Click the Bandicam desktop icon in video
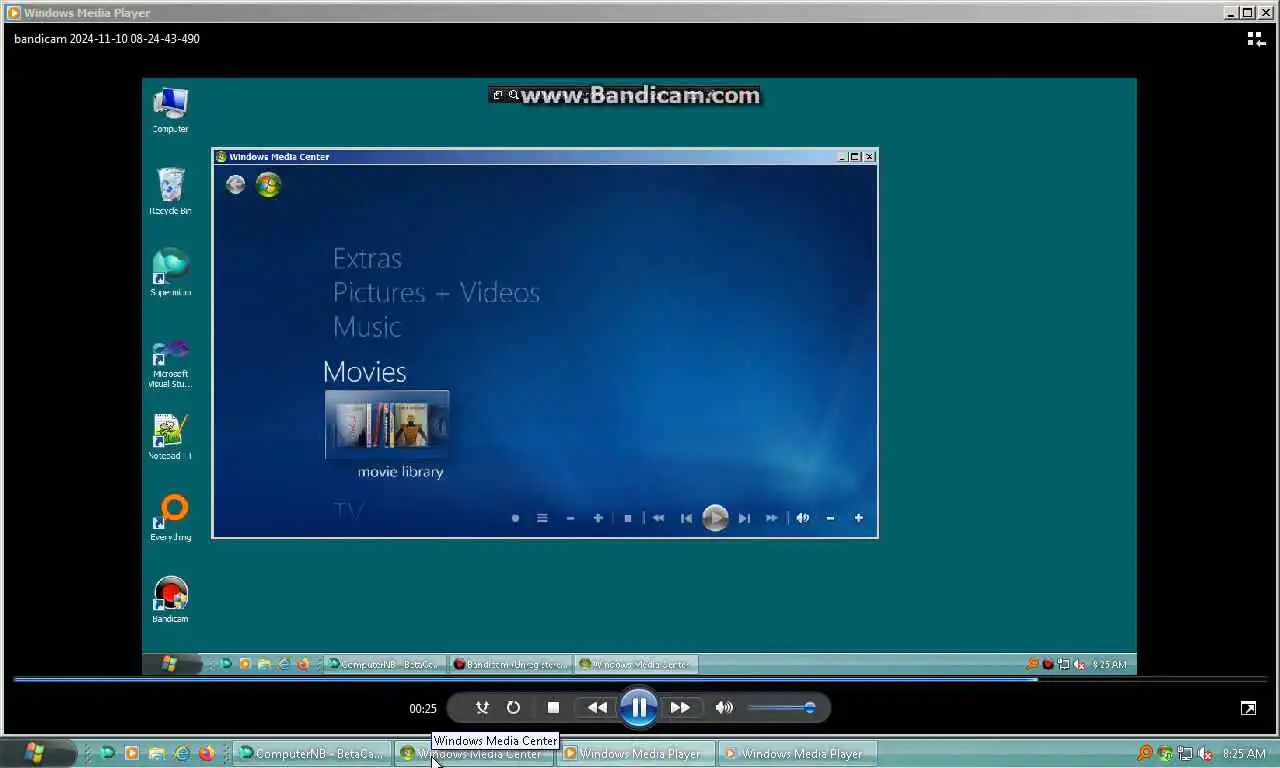Viewport: 1280px width, 768px height. click(170, 600)
